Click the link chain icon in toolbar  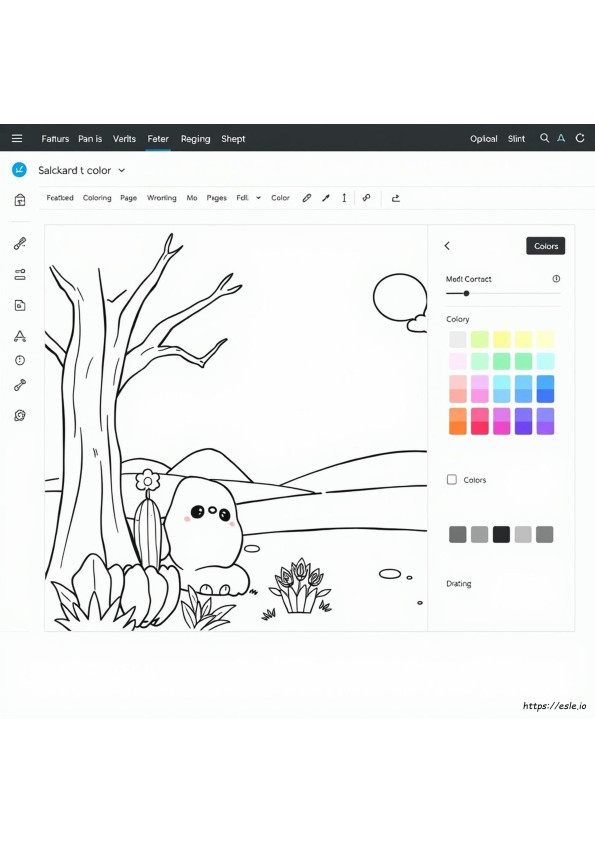[366, 198]
